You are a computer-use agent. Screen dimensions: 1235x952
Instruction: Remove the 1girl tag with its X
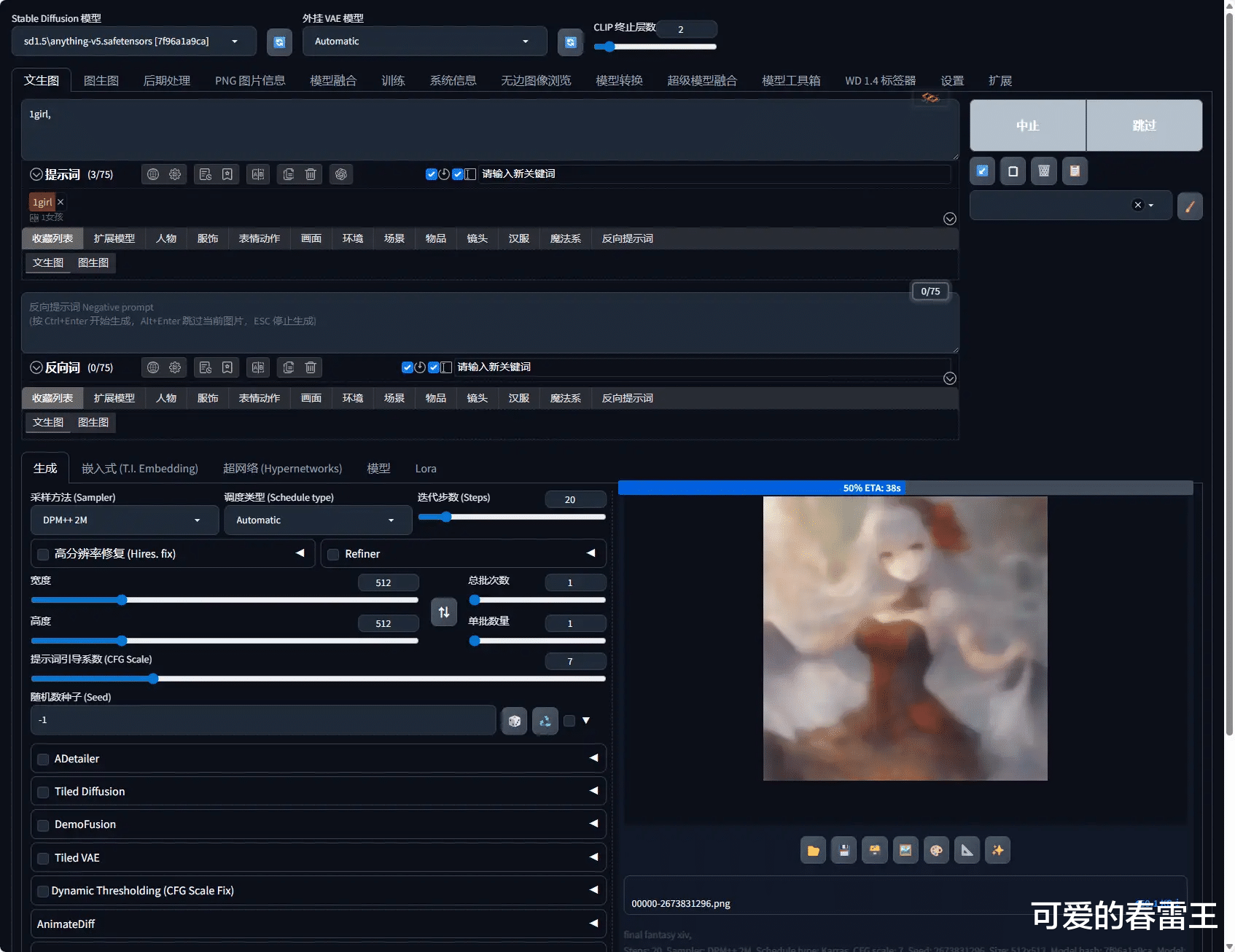(61, 202)
